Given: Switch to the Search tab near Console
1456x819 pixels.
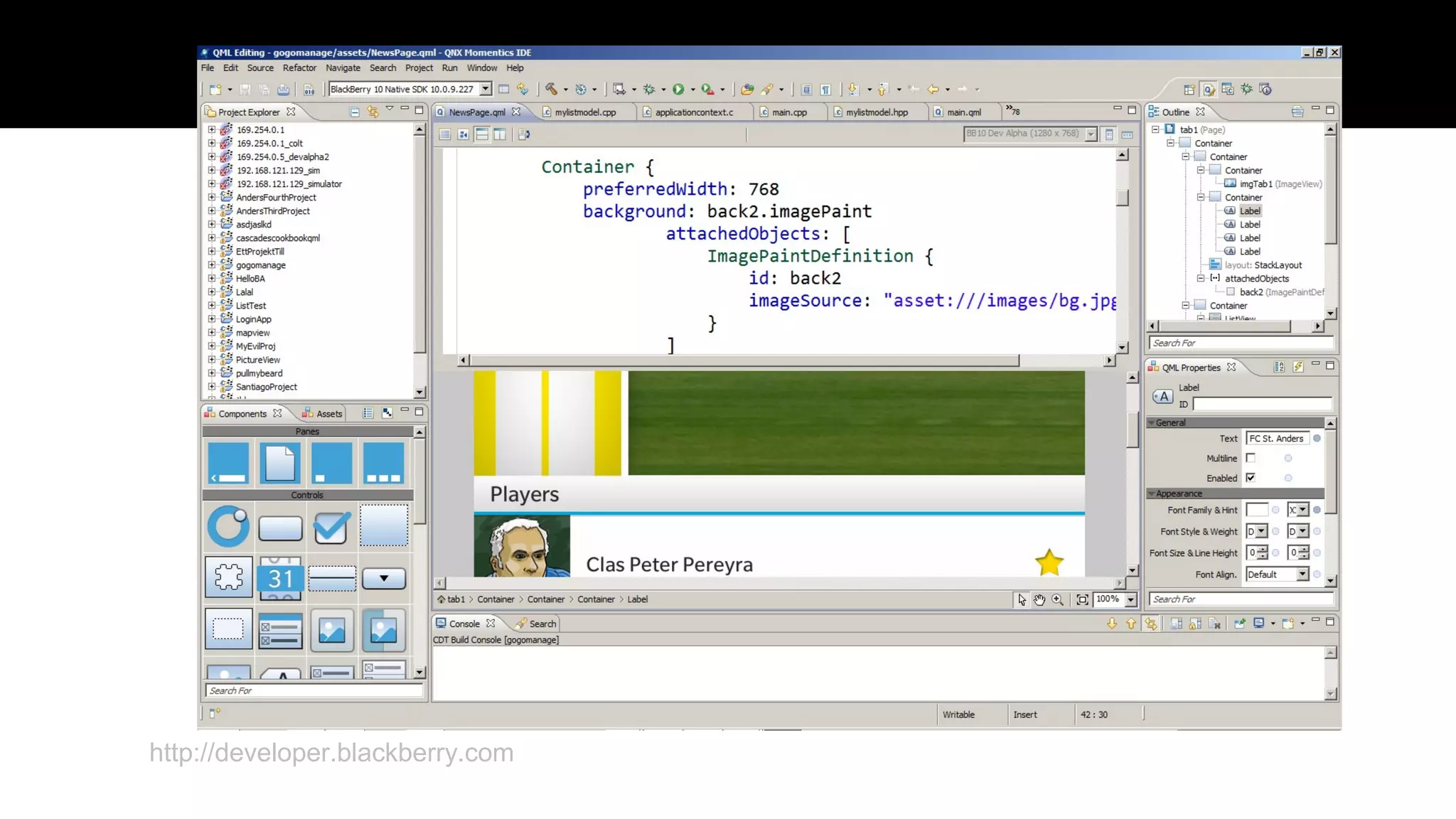Looking at the screenshot, I should (537, 623).
